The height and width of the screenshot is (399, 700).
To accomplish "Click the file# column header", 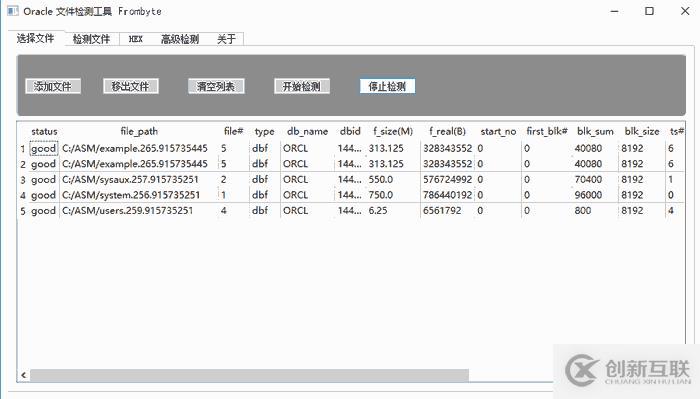I will coord(233,131).
